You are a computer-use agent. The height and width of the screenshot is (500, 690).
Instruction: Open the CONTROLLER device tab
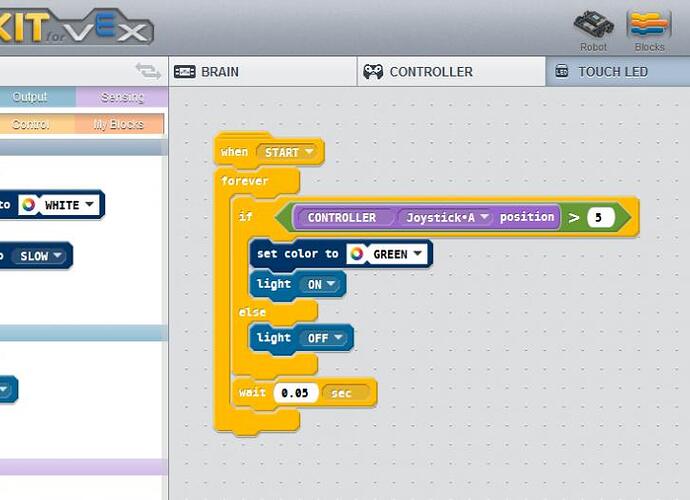[451, 71]
